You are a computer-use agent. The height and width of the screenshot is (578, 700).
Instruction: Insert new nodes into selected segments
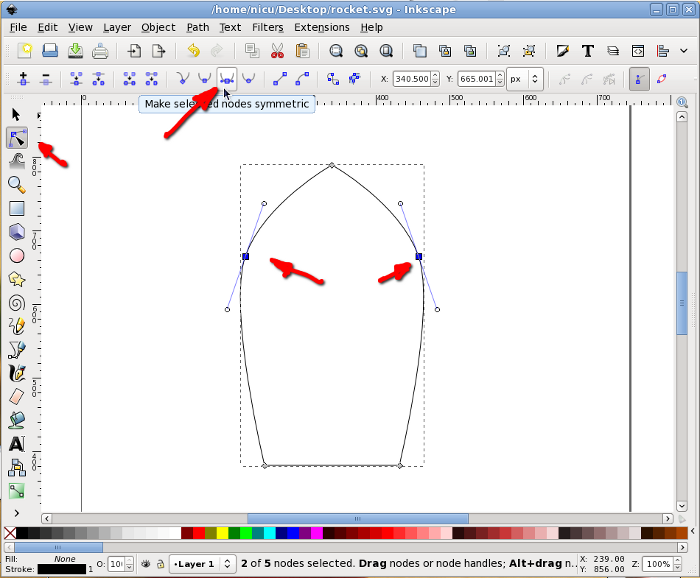23,79
